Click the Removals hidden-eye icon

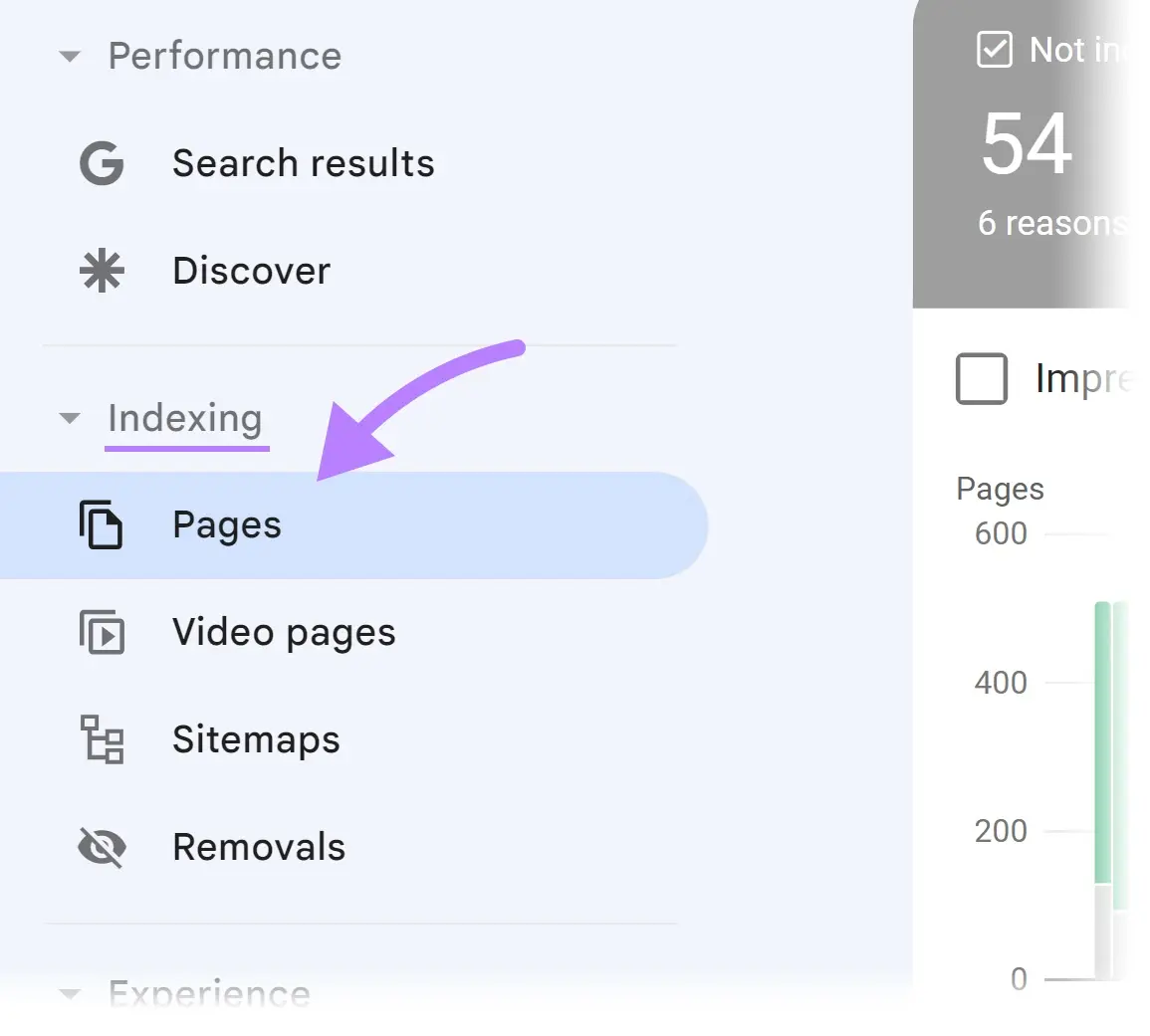pyautogui.click(x=101, y=847)
